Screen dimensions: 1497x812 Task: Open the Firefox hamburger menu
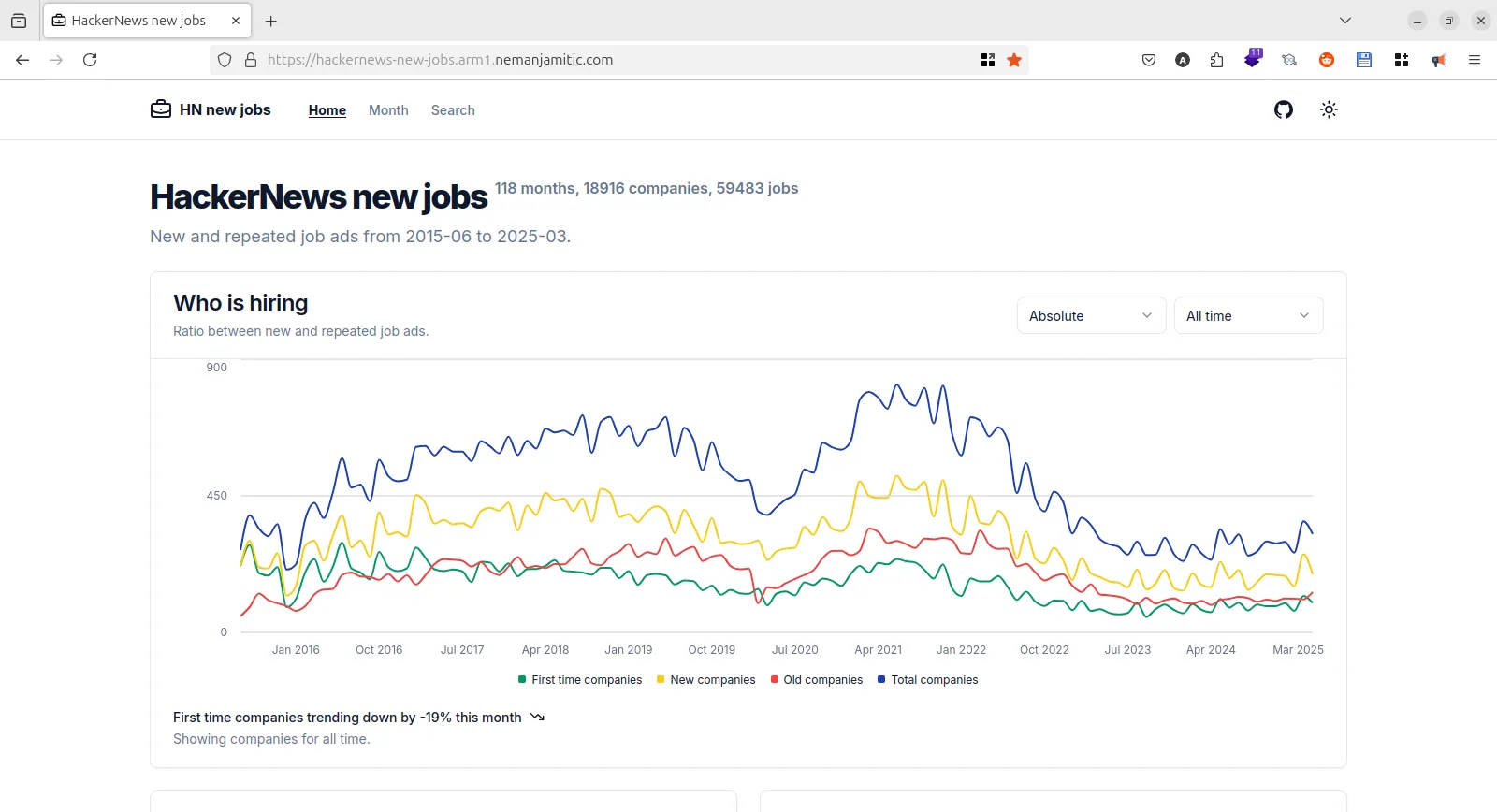point(1474,60)
